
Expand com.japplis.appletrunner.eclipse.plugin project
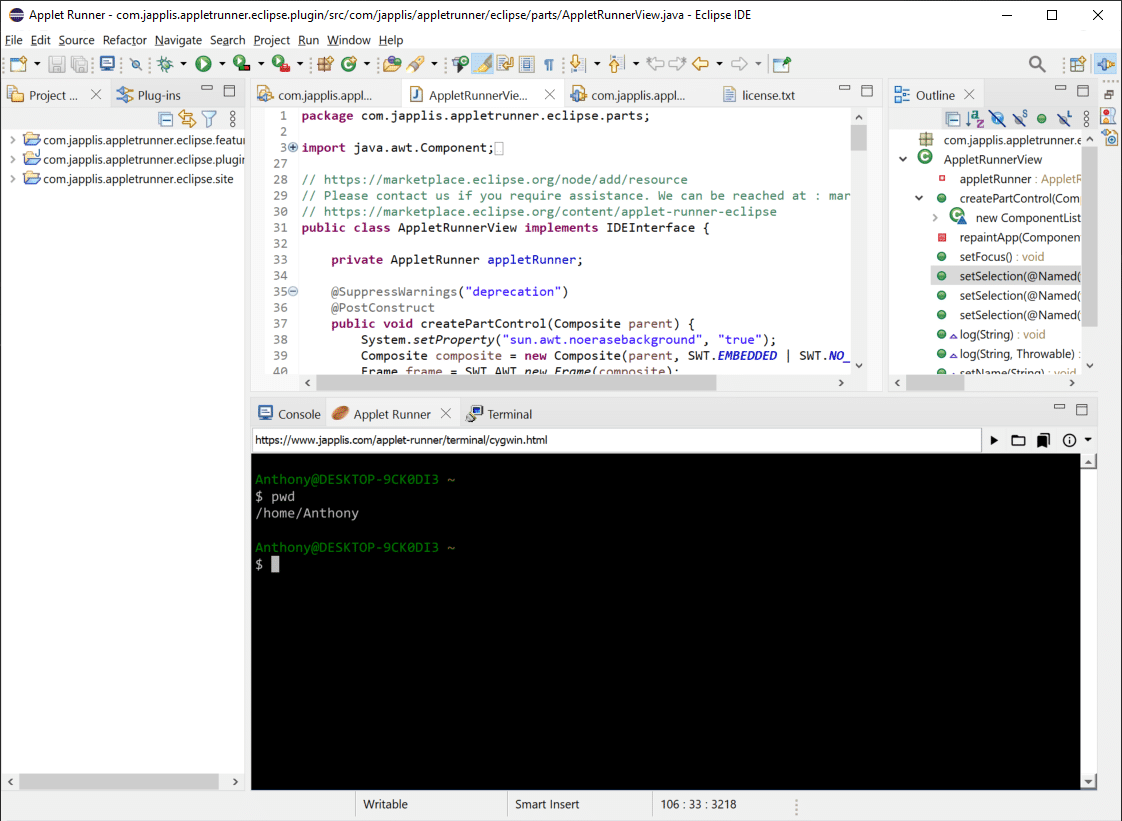coord(12,160)
